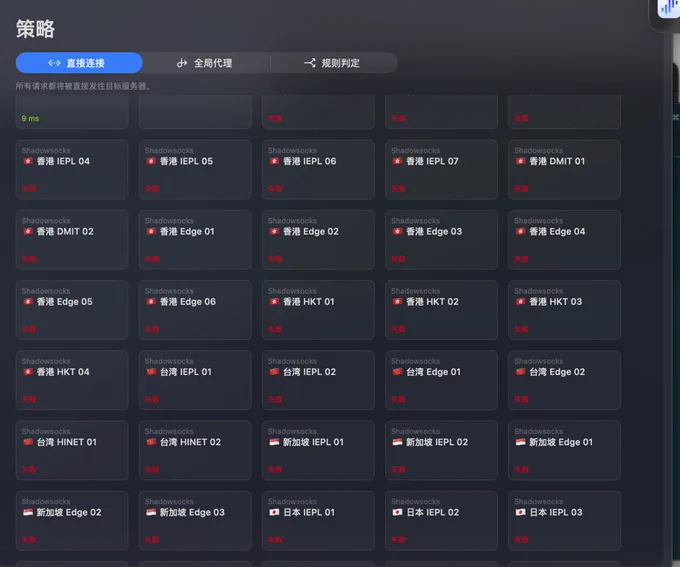The width and height of the screenshot is (680, 567).
Task: Click the 台湾 Edge 01 node name
Action: coord(433,372)
